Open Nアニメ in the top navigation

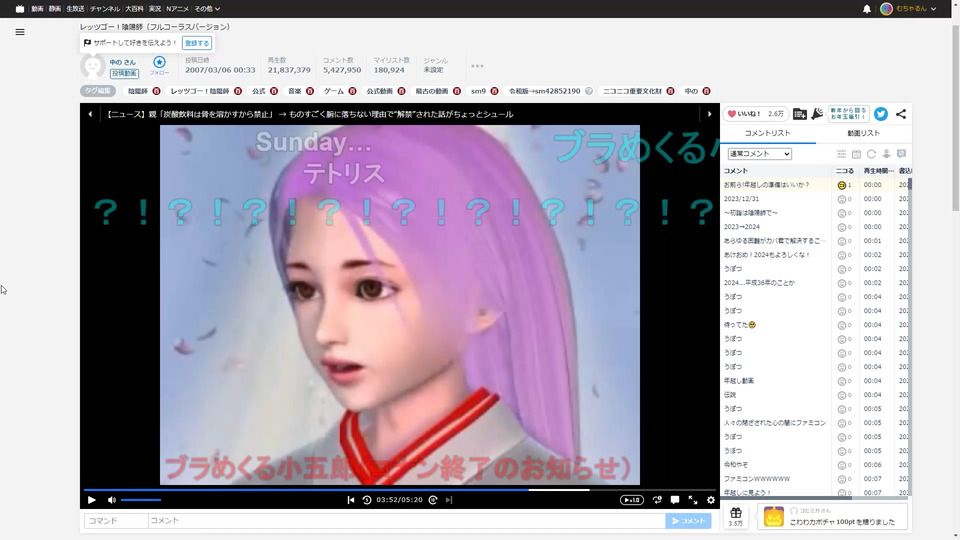point(178,9)
